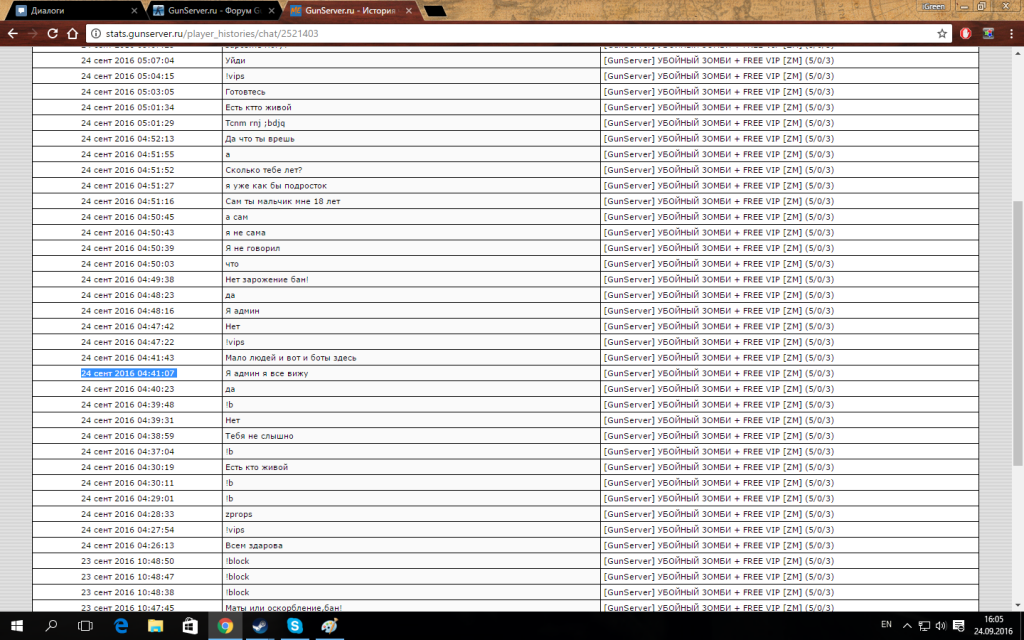Open the browser home page icon
This screenshot has width=1024, height=640.
click(x=70, y=33)
